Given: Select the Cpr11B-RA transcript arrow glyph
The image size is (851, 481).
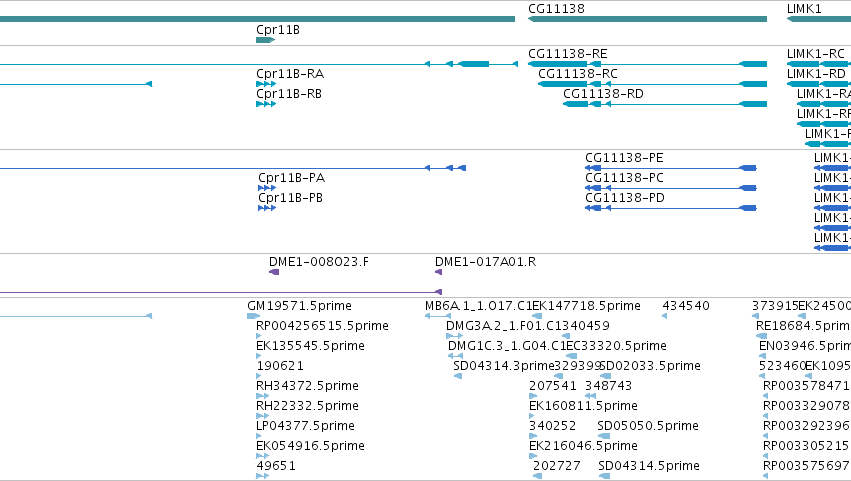Looking at the screenshot, I should pyautogui.click(x=266, y=84).
